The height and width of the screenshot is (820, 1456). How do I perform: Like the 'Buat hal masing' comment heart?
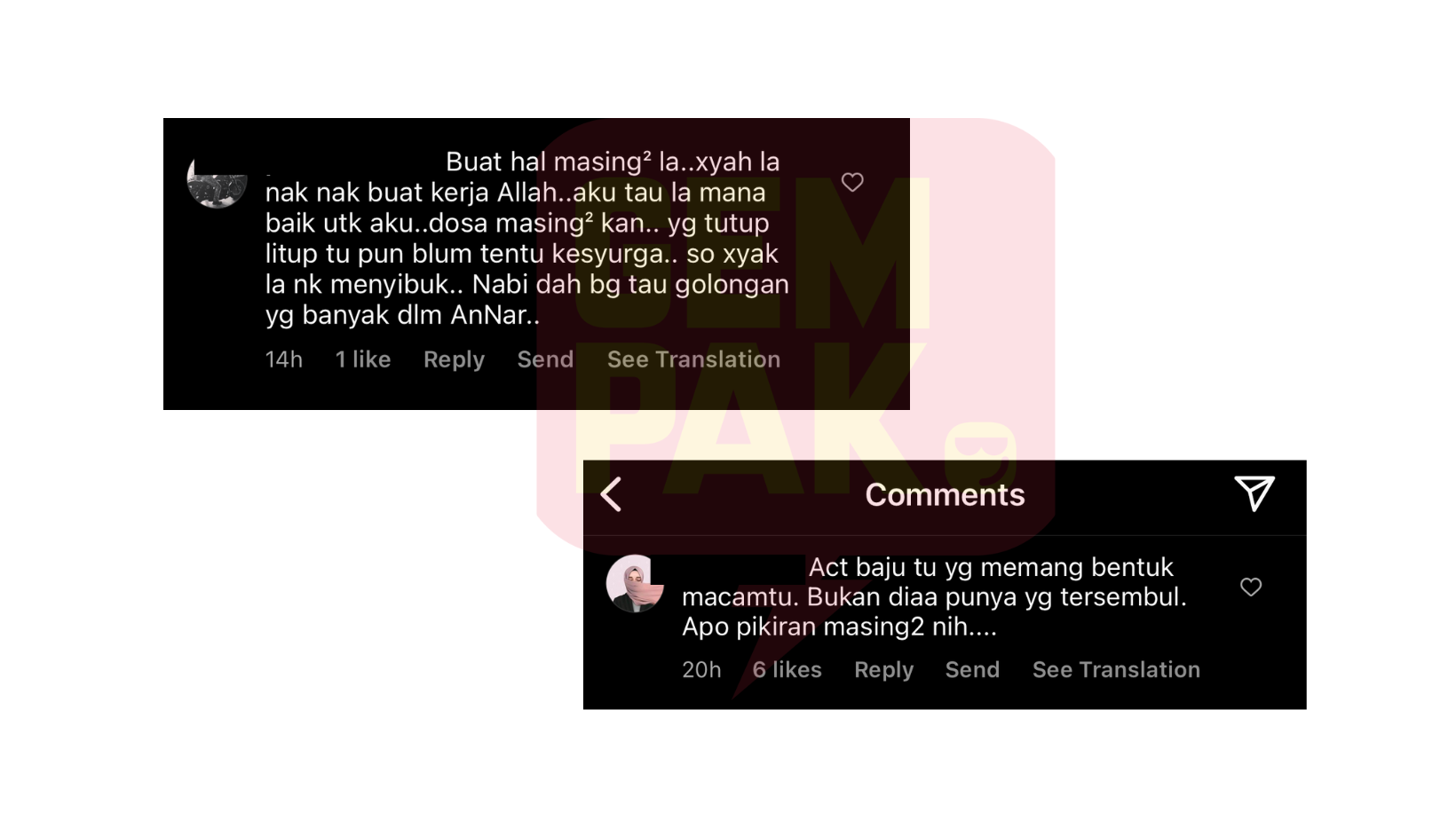click(x=852, y=182)
